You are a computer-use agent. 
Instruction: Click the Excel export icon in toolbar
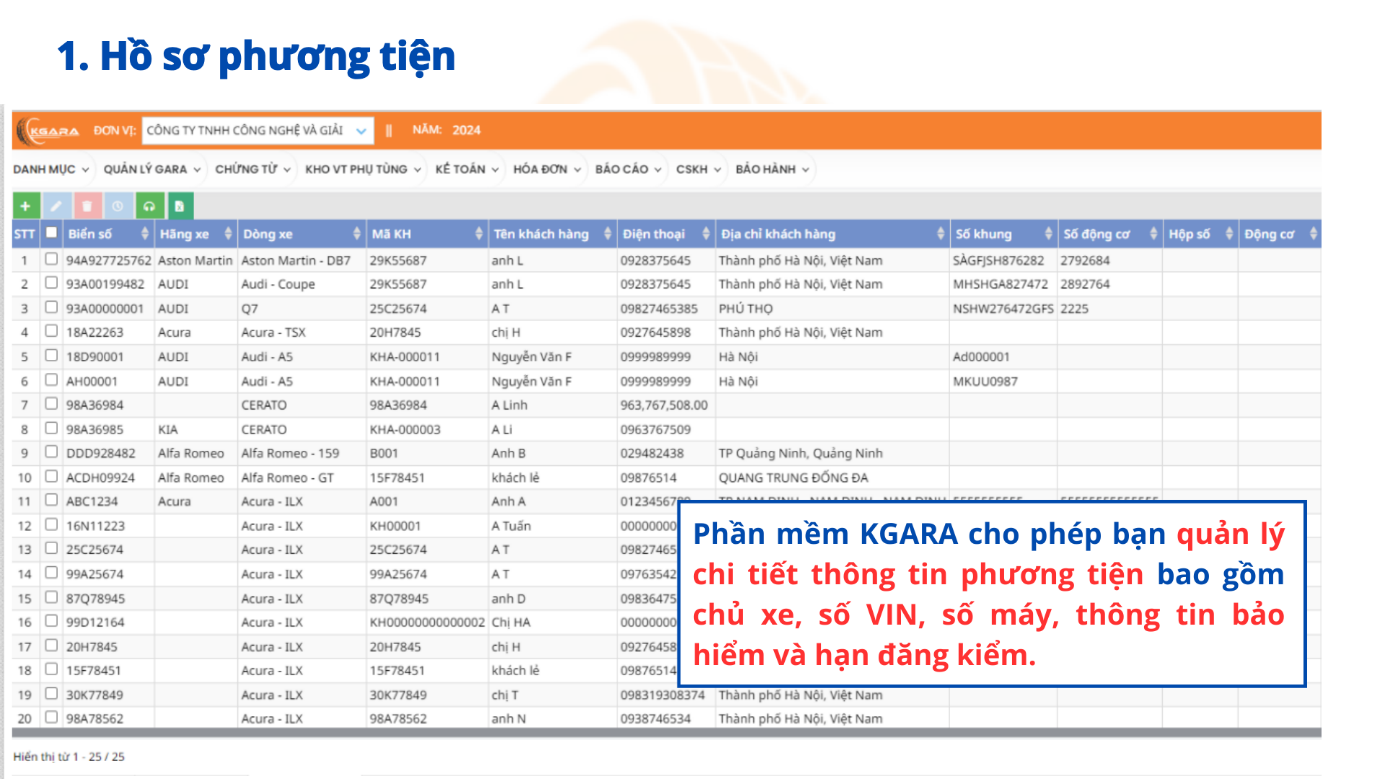(x=180, y=206)
